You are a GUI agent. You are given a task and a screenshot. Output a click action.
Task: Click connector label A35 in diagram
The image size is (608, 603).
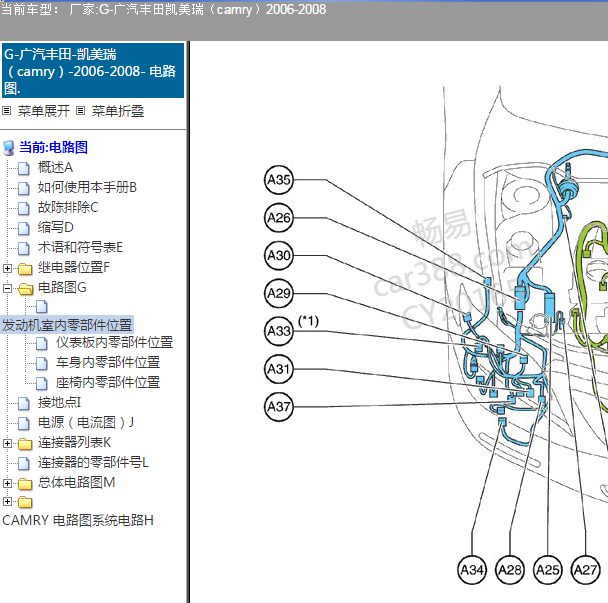(x=279, y=180)
